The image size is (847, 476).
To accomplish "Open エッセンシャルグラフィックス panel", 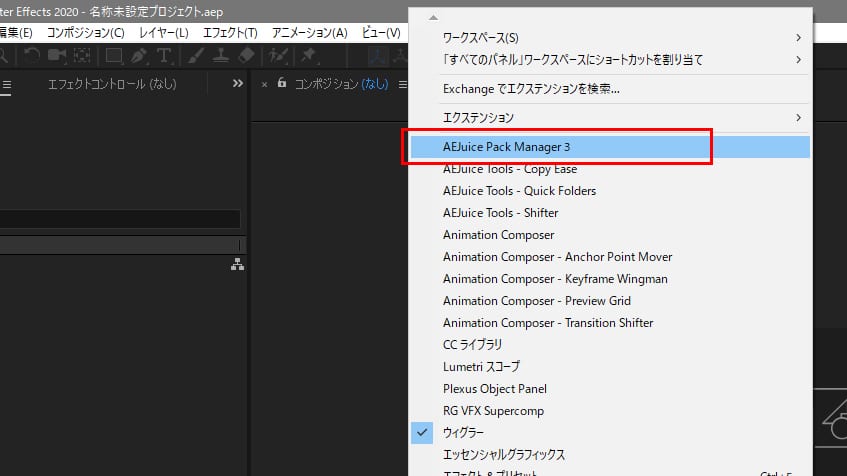I will [x=610, y=454].
